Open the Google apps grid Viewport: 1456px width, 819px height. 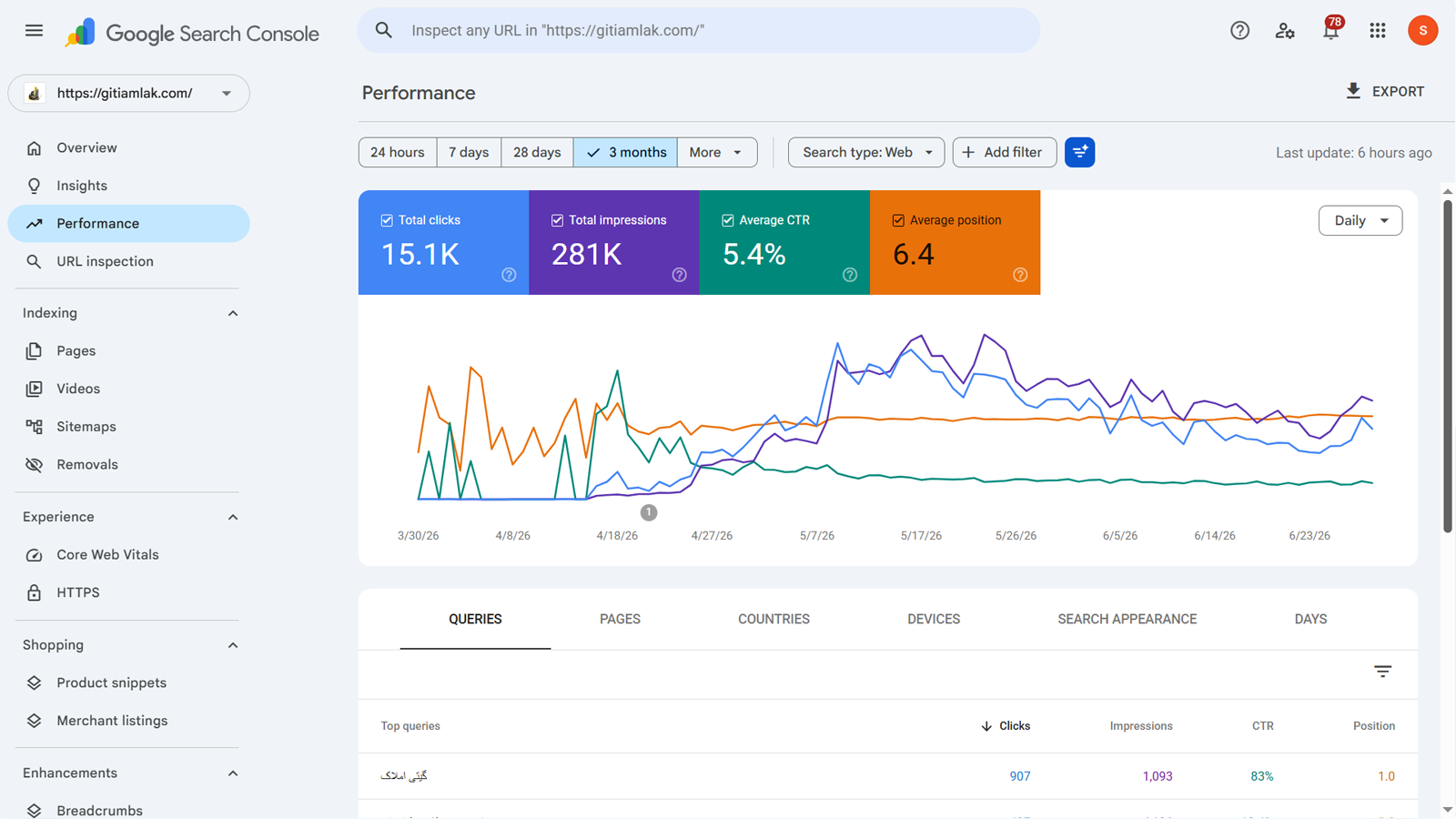pos(1377,30)
